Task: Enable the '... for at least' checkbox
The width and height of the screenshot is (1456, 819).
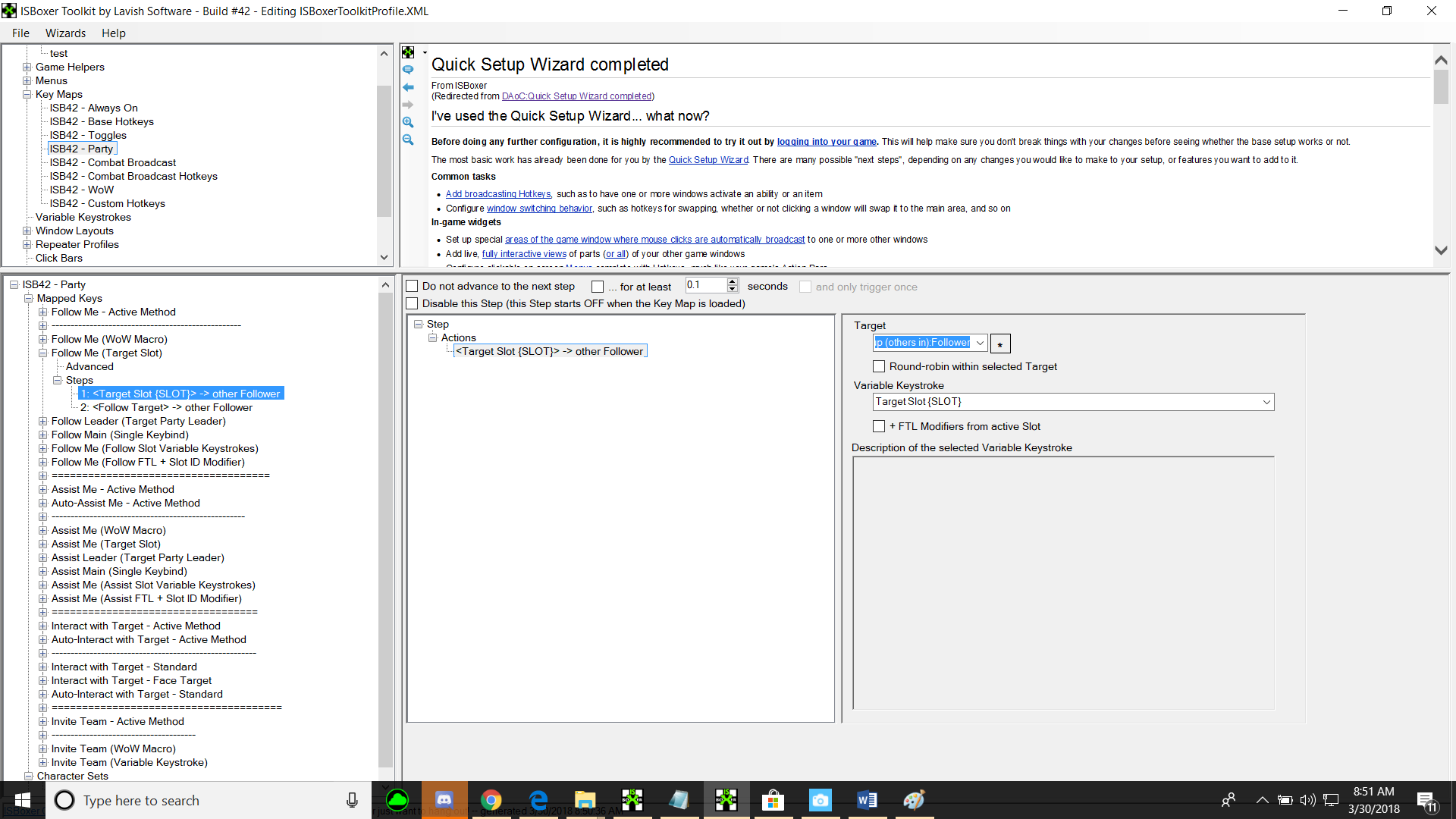Action: (x=598, y=287)
